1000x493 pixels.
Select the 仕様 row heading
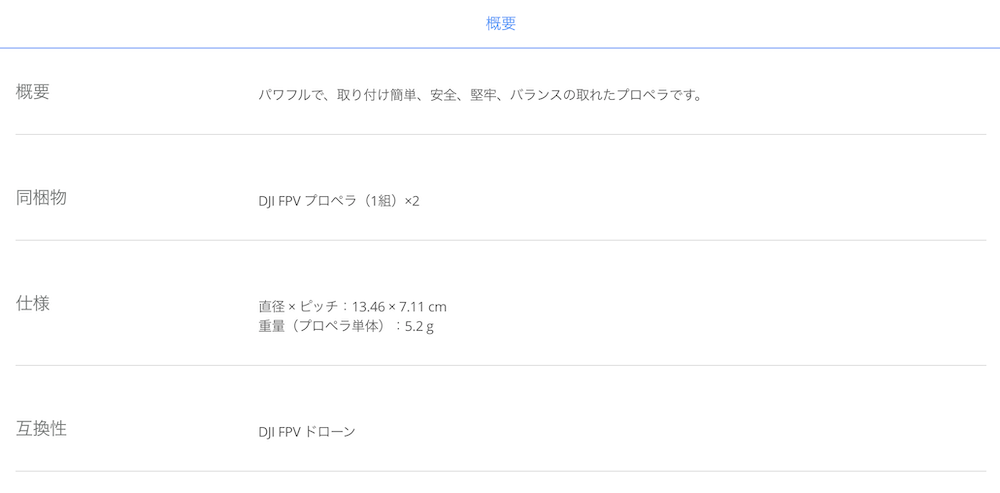33,304
